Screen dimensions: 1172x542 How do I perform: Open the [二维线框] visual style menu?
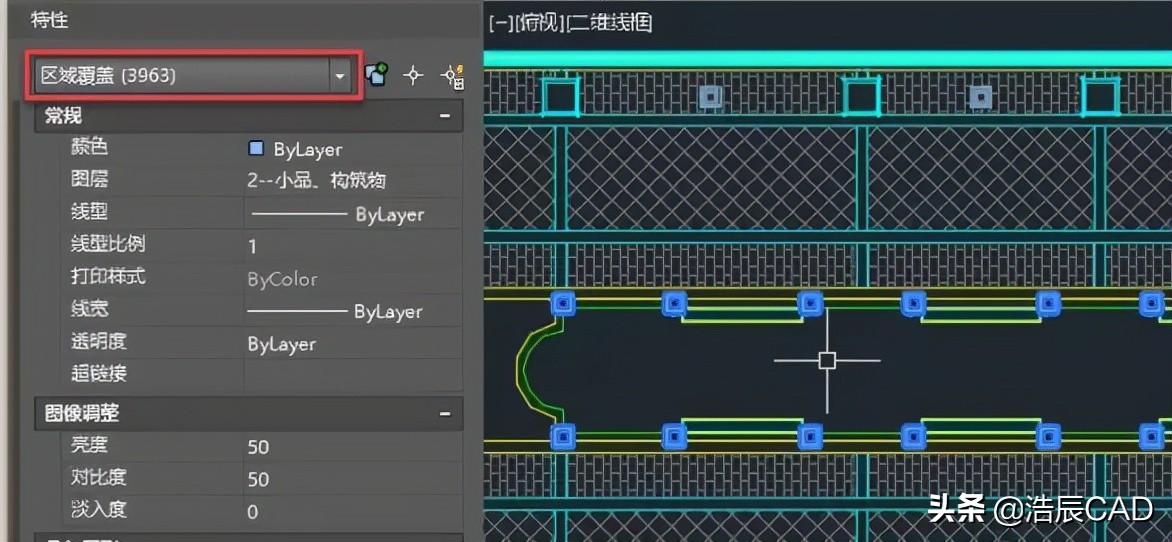(x=610, y=22)
